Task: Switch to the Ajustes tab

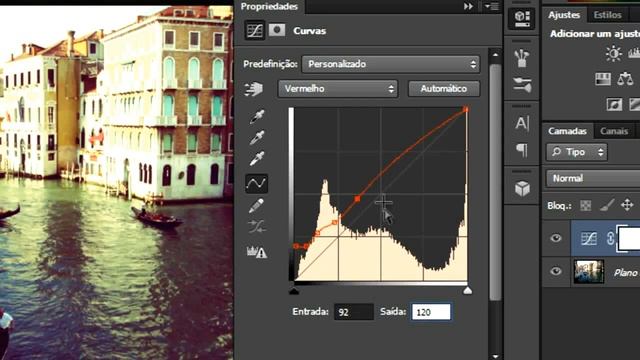Action: [564, 15]
